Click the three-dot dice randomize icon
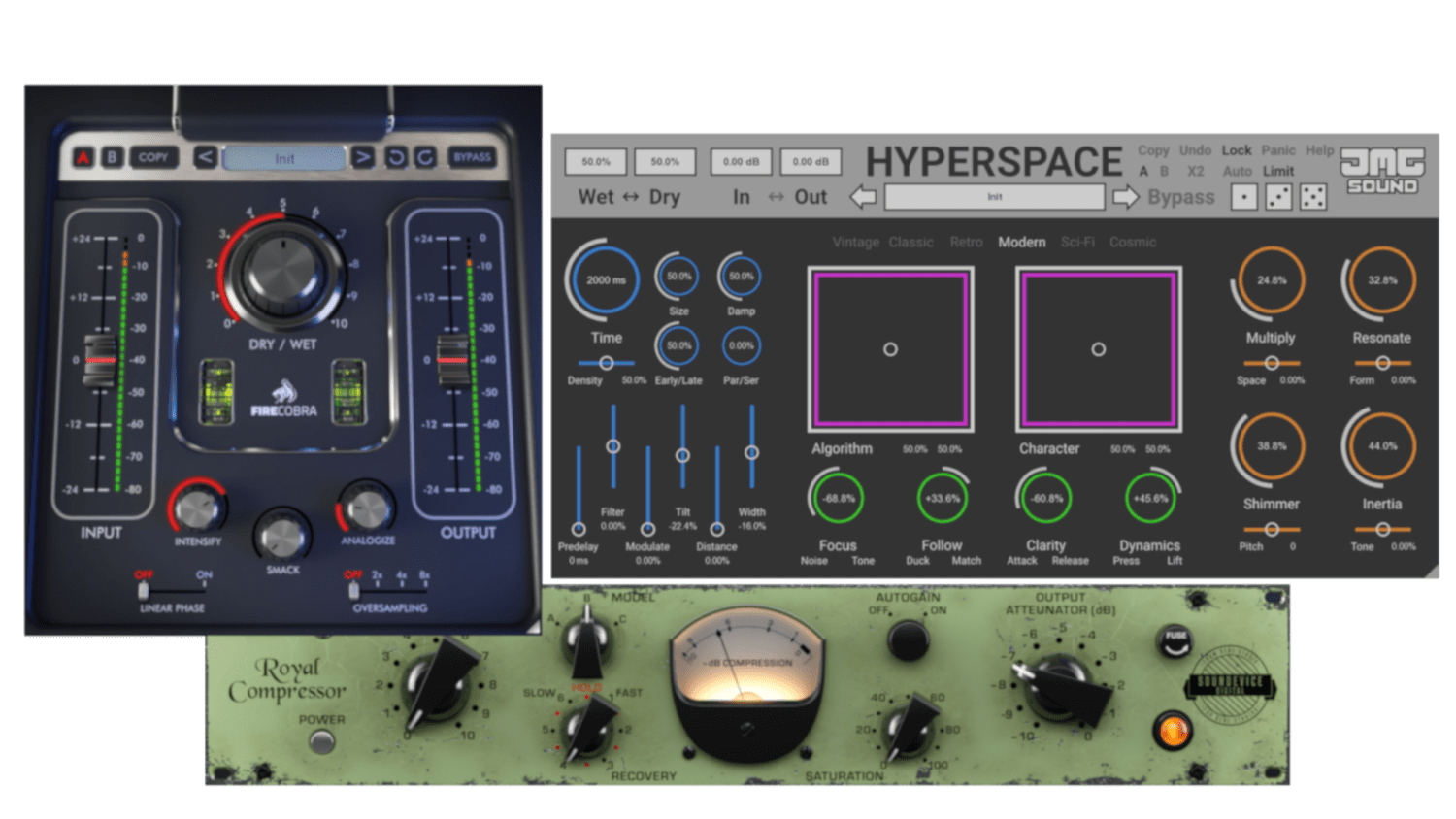This screenshot has height=819, width=1456. click(1278, 197)
